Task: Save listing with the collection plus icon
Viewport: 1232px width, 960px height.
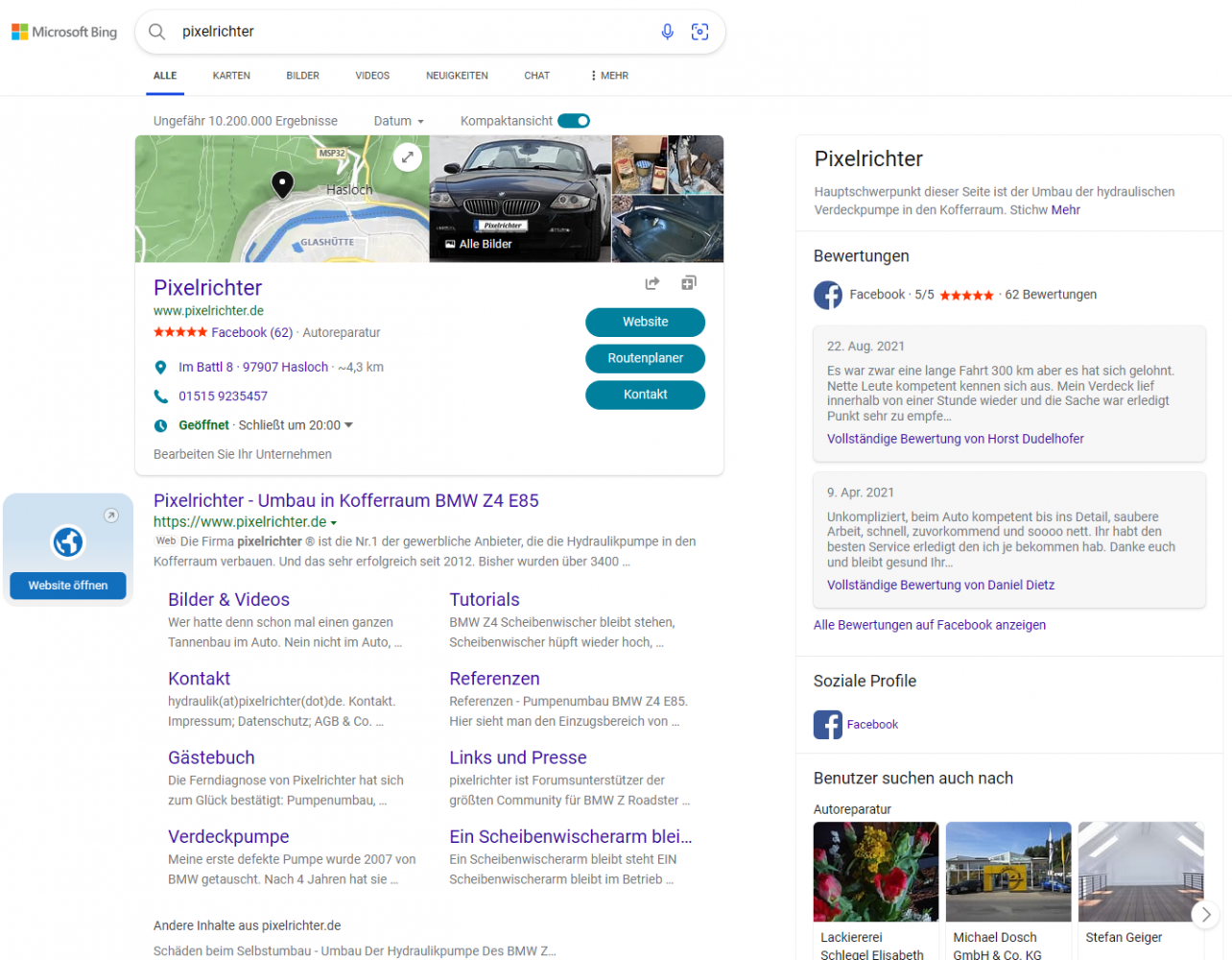Action: 689,283
